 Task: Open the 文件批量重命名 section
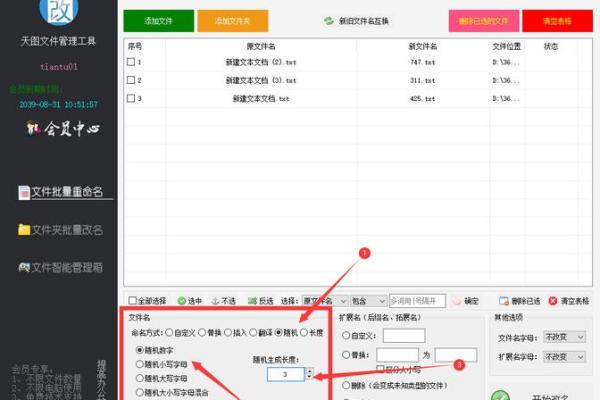[x=66, y=192]
